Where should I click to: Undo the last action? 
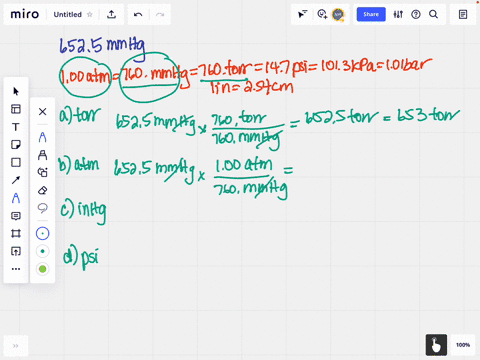click(138, 14)
